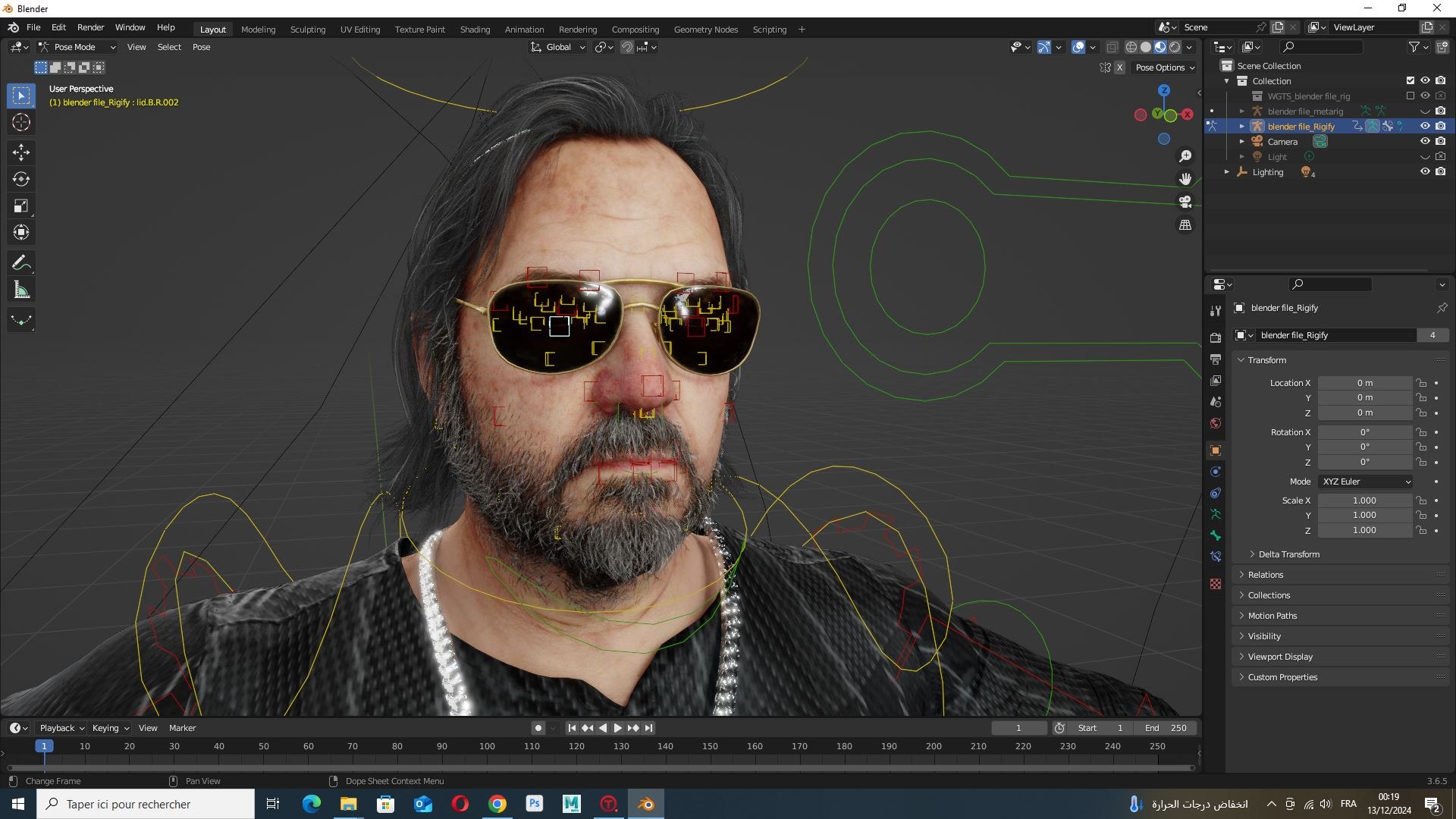Expand the Delta Transform panel

coord(1288,554)
